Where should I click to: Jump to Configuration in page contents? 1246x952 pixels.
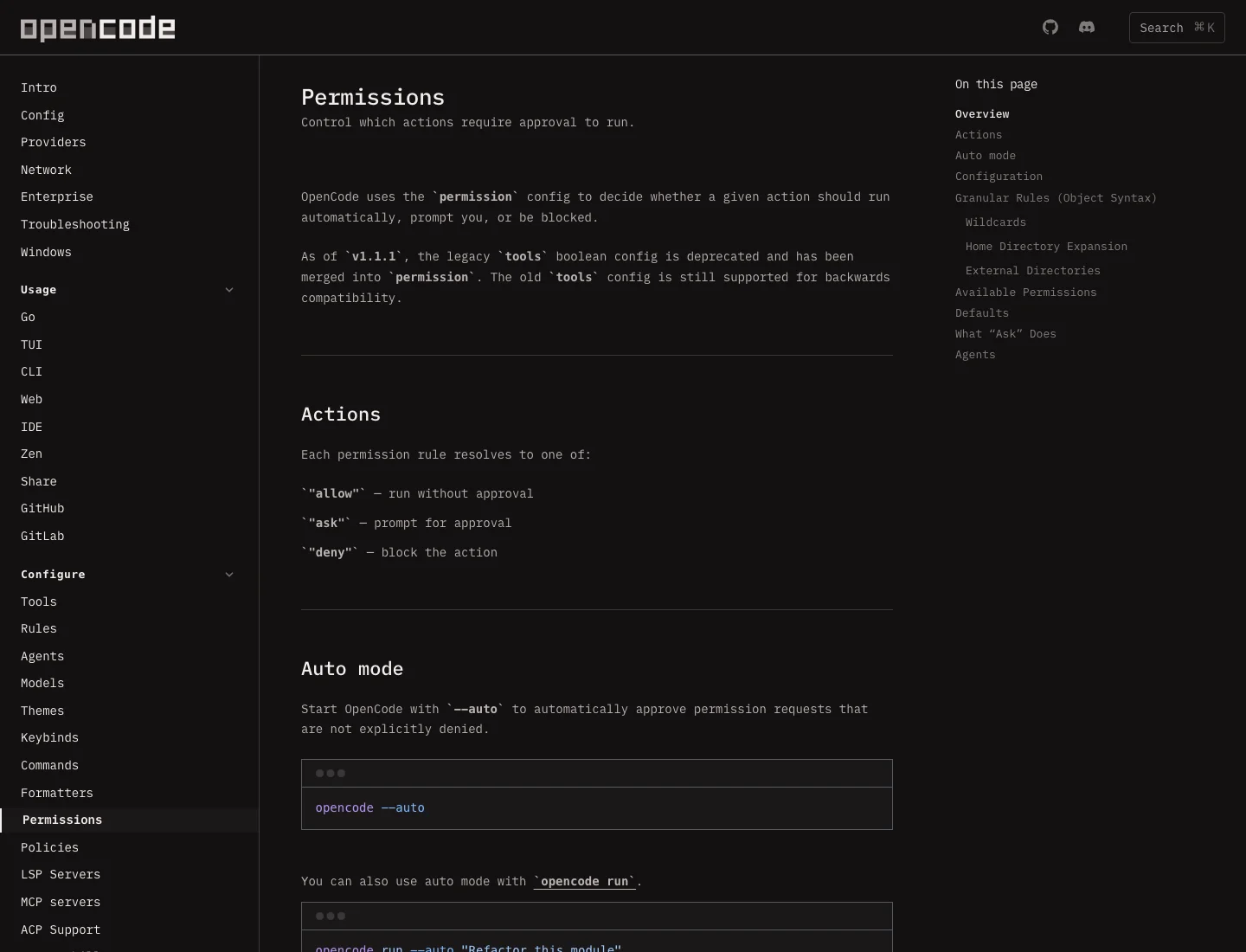(999, 176)
